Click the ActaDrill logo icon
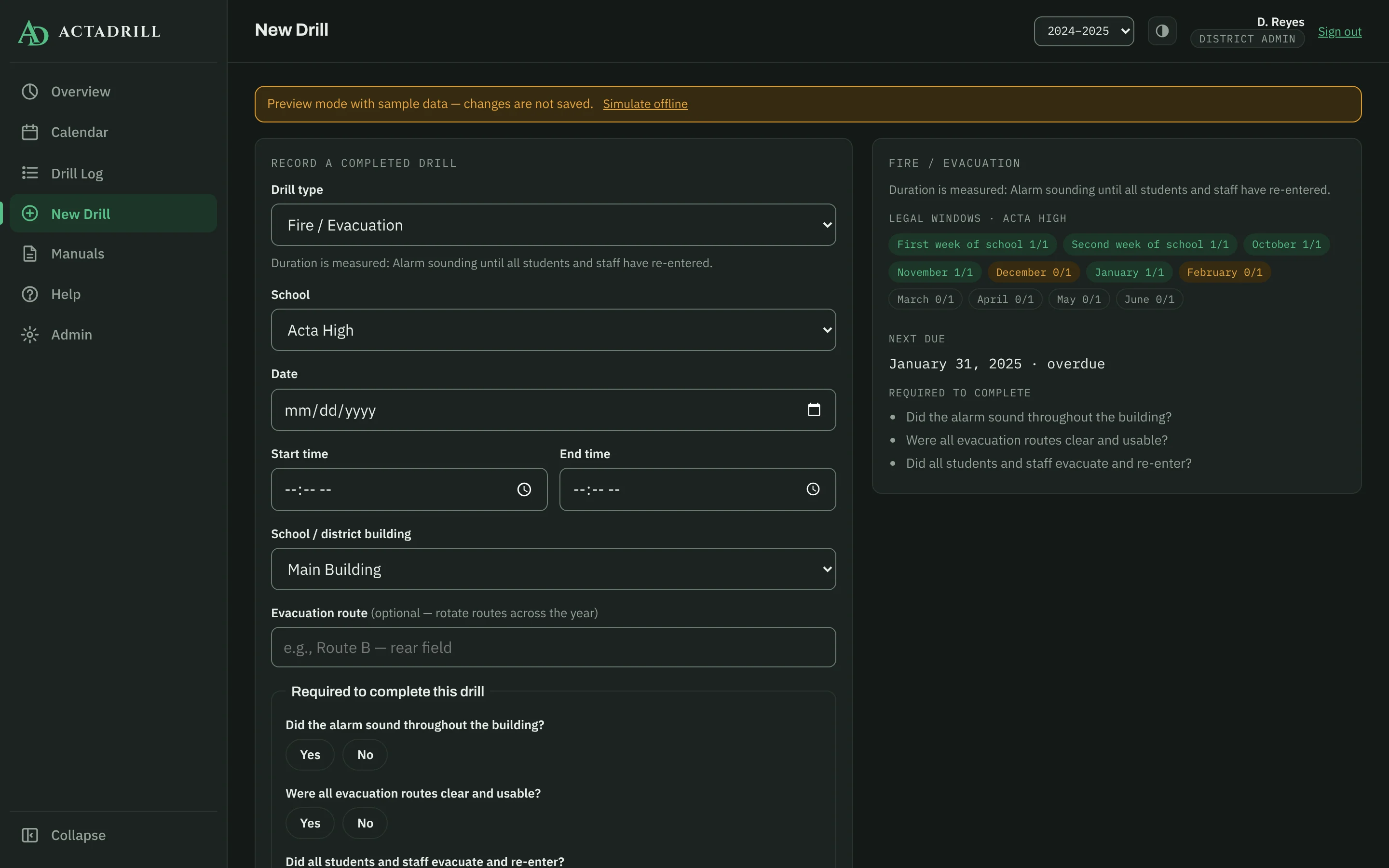The height and width of the screenshot is (868, 1389). click(x=33, y=32)
